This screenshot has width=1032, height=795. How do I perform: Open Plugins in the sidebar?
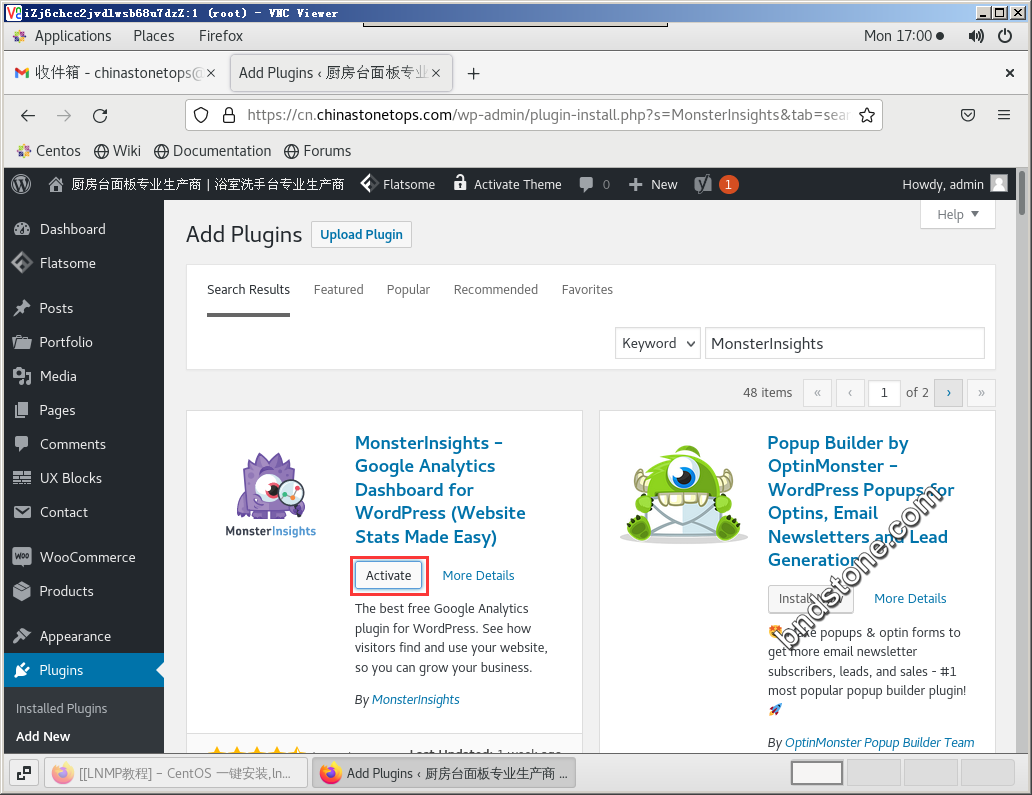(84, 670)
